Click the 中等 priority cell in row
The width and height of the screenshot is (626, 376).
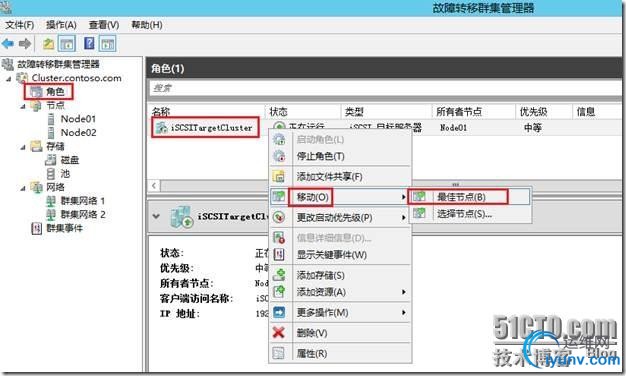coord(533,128)
